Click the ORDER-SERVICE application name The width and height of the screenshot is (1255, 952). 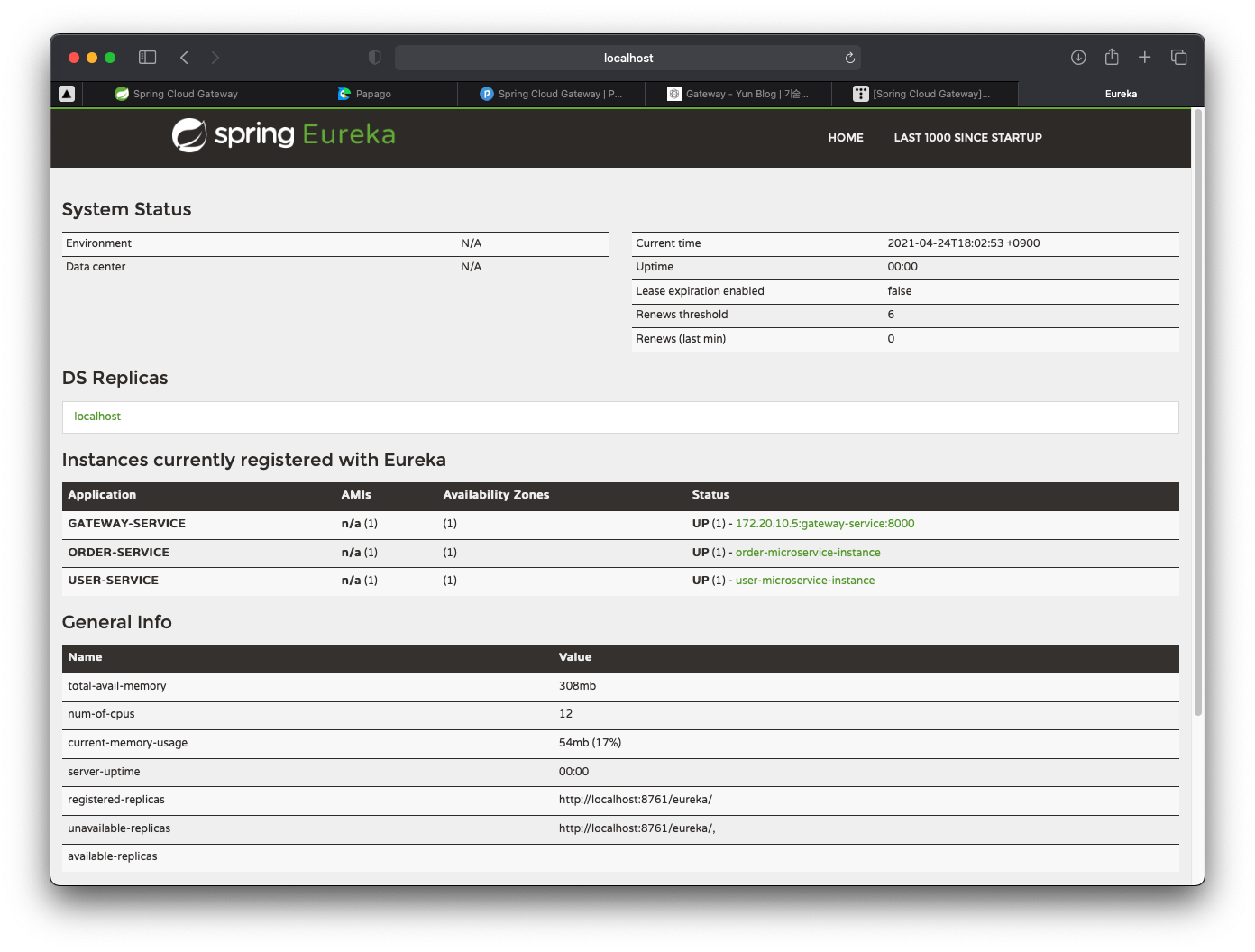coord(118,553)
